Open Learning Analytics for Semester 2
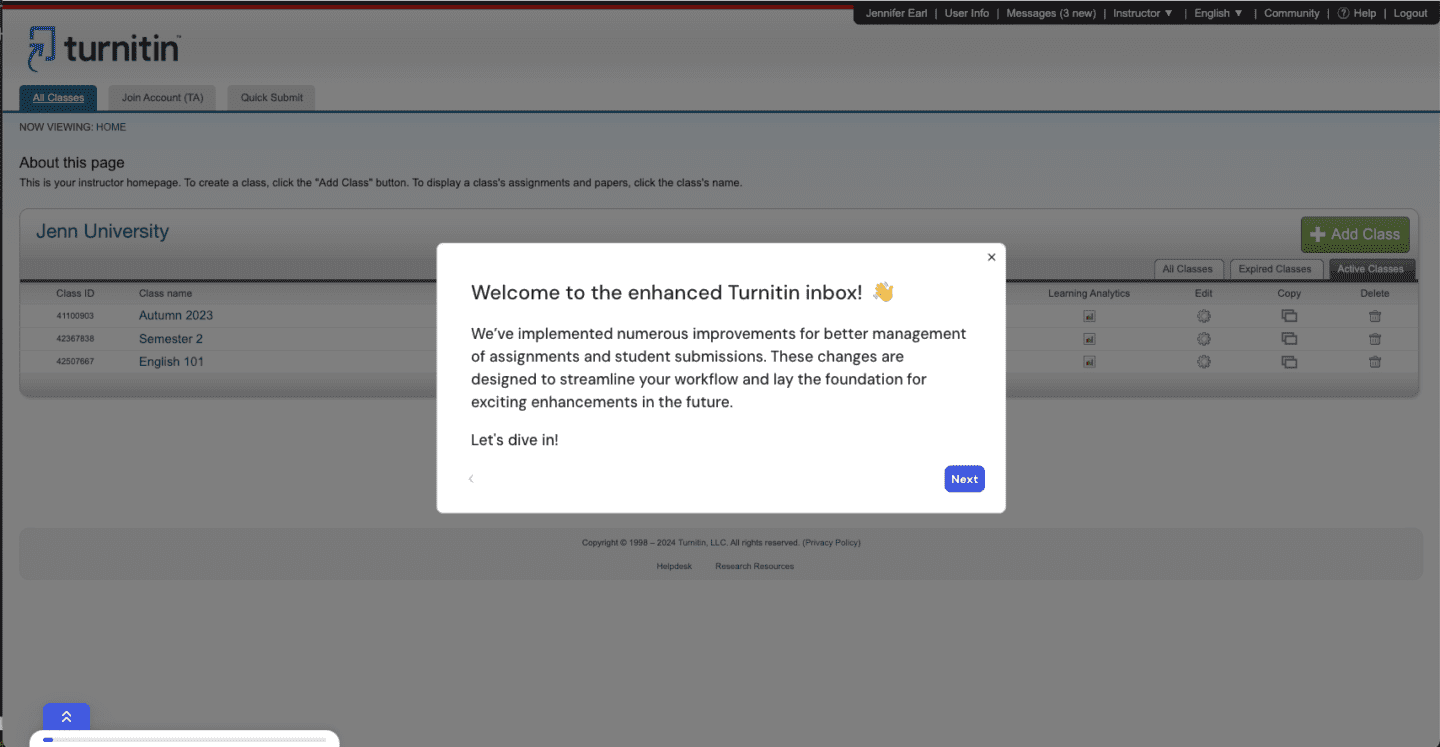 pos(1089,339)
